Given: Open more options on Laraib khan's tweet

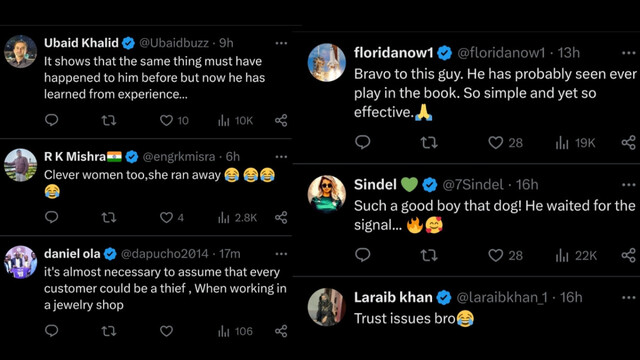Looking at the screenshot, I should click(x=629, y=298).
